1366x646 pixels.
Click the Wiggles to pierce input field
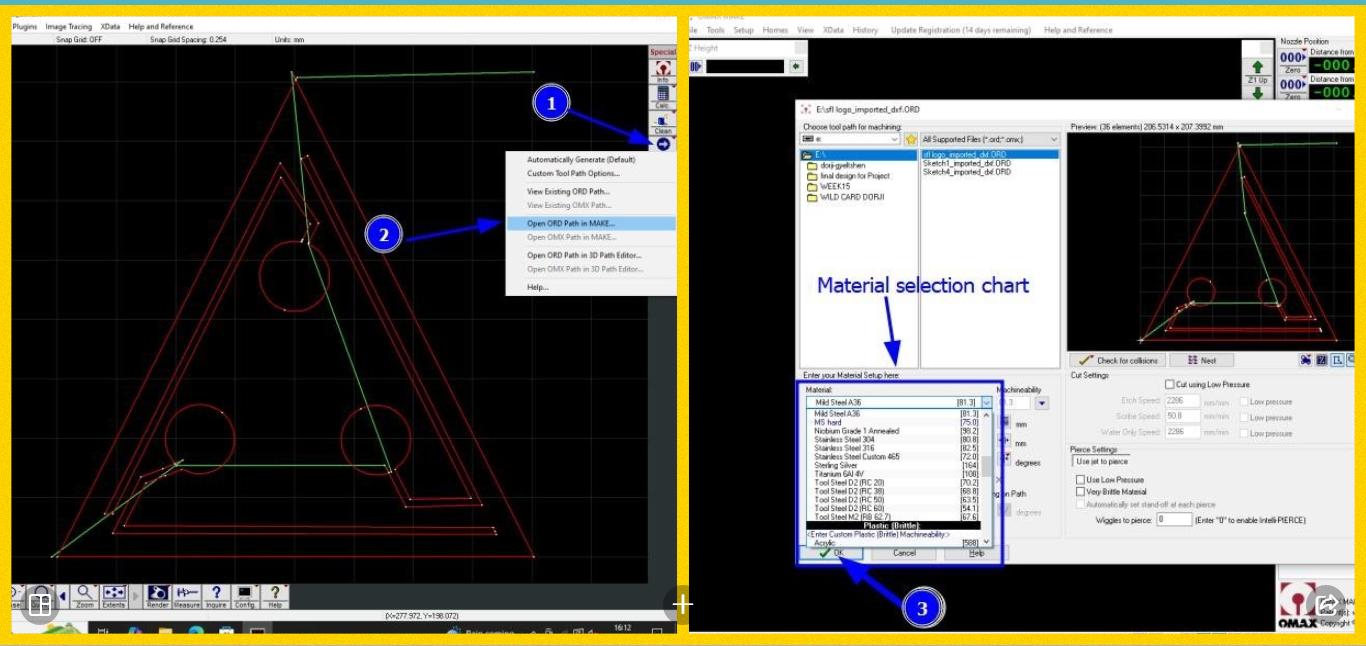point(1174,520)
